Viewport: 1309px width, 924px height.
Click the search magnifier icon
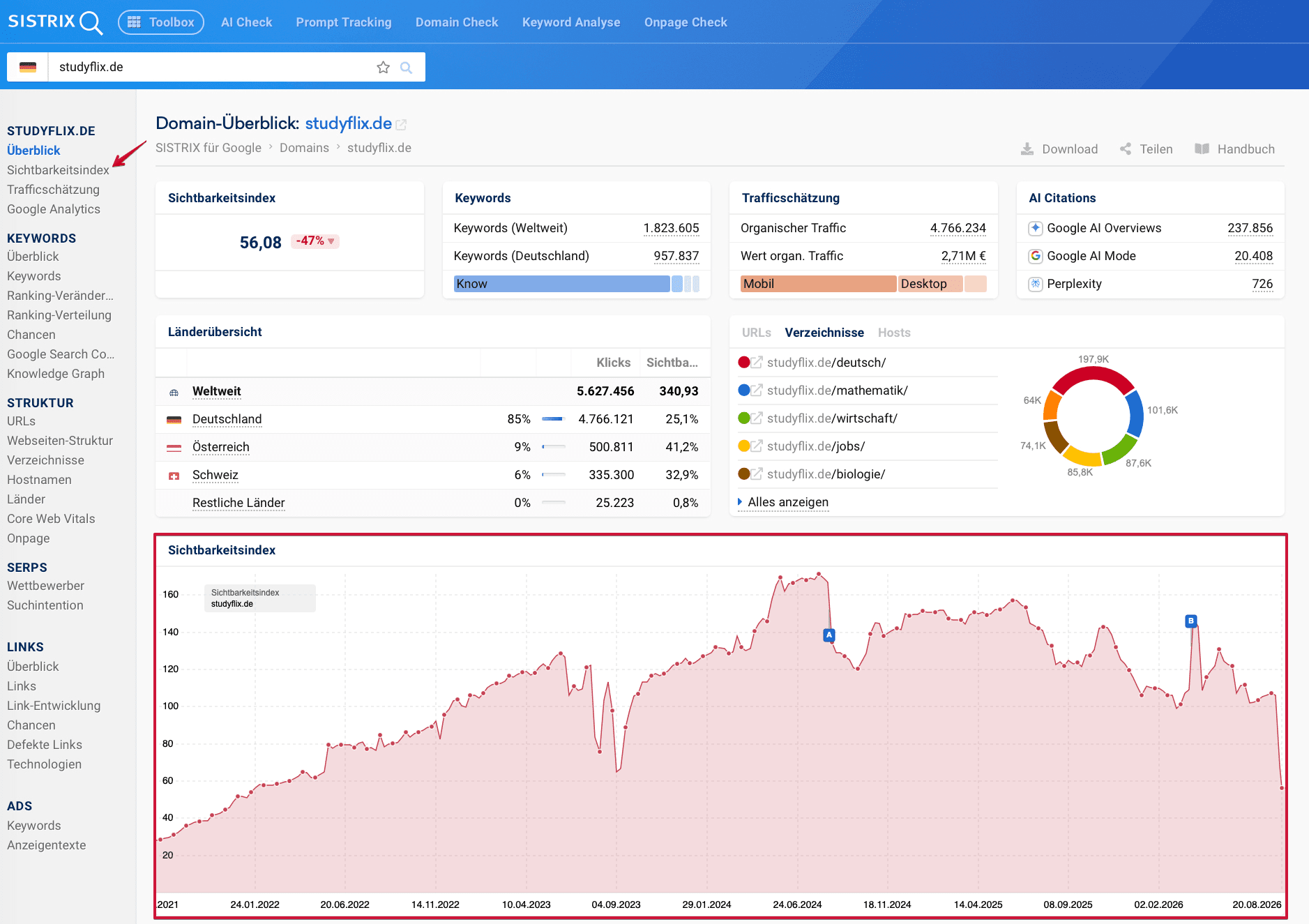pyautogui.click(x=406, y=67)
